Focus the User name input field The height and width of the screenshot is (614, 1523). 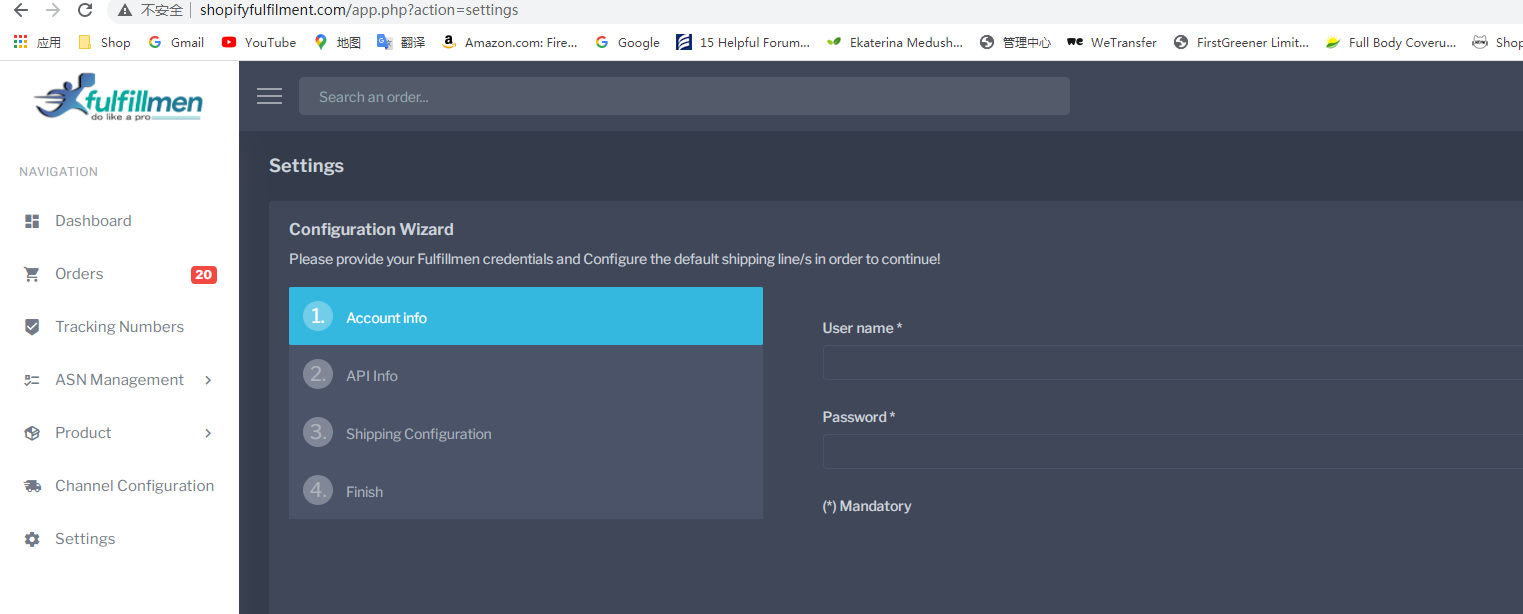click(1173, 362)
